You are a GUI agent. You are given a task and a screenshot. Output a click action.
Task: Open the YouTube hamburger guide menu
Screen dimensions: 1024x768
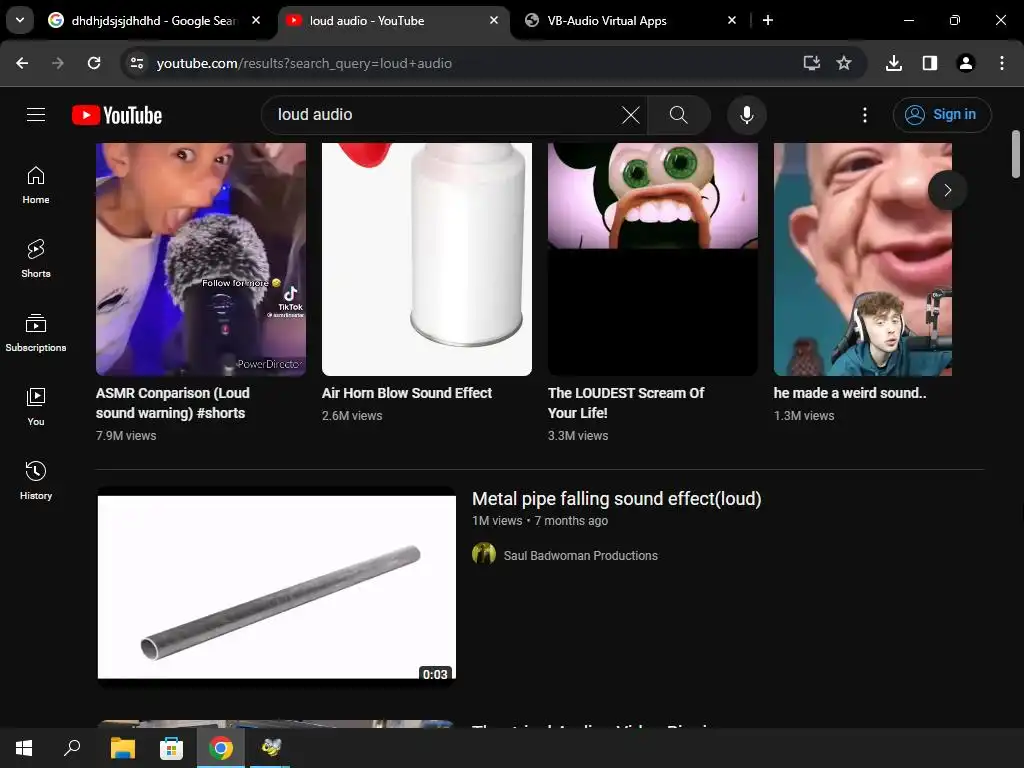pos(36,115)
